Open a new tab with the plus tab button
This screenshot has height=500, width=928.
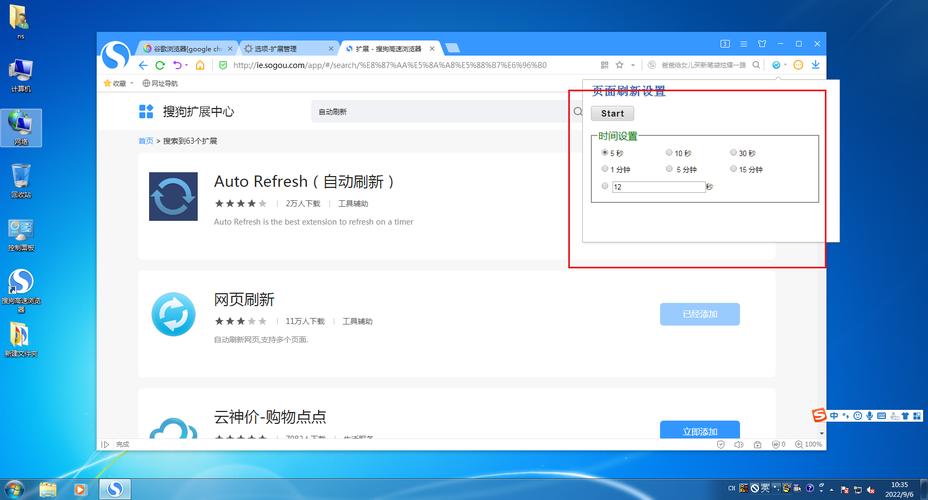pos(452,48)
